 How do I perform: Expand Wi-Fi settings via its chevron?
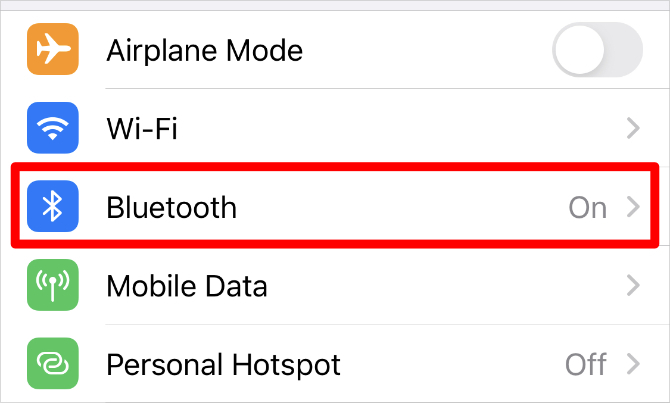(633, 128)
